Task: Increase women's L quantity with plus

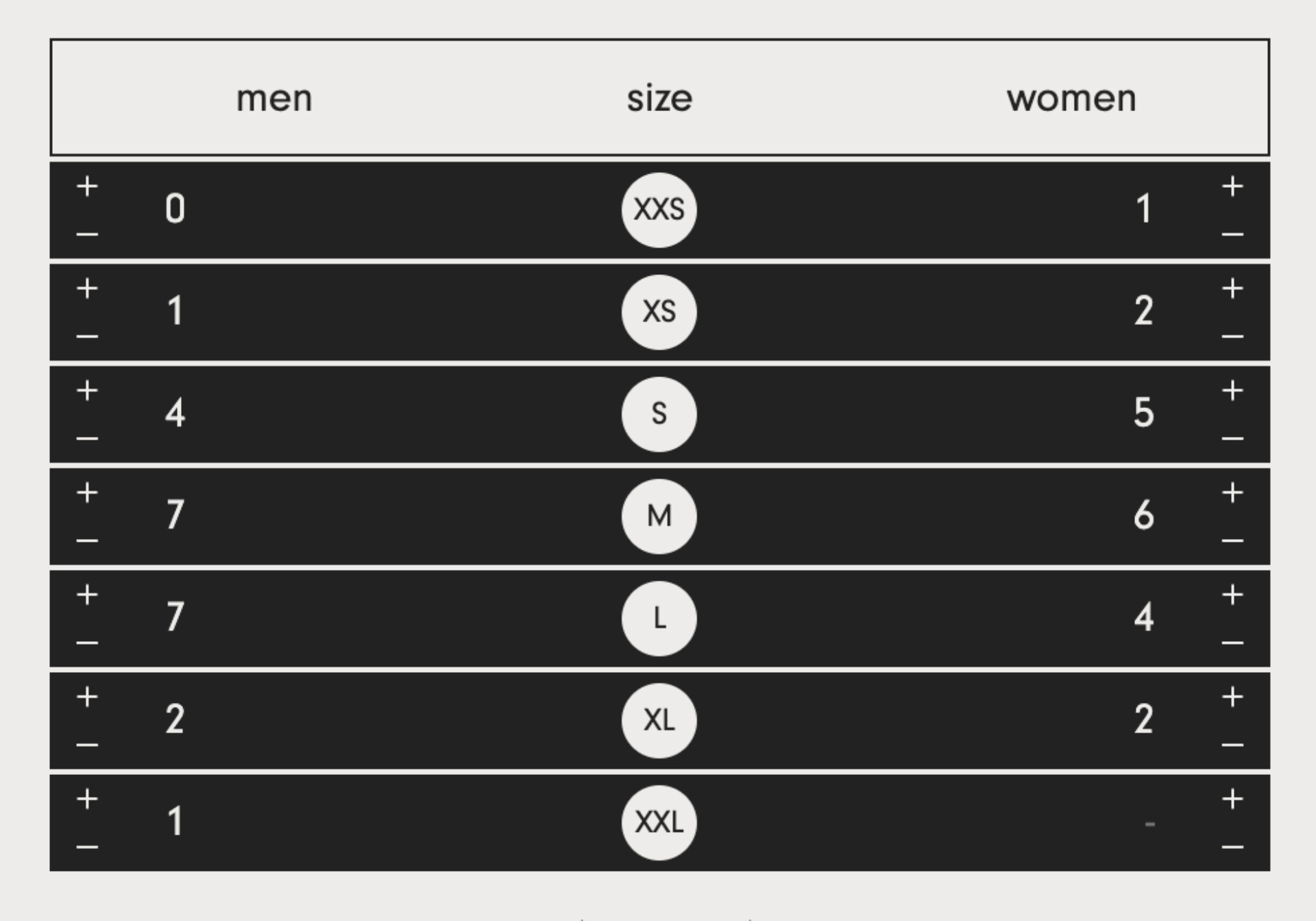Action: click(1232, 595)
